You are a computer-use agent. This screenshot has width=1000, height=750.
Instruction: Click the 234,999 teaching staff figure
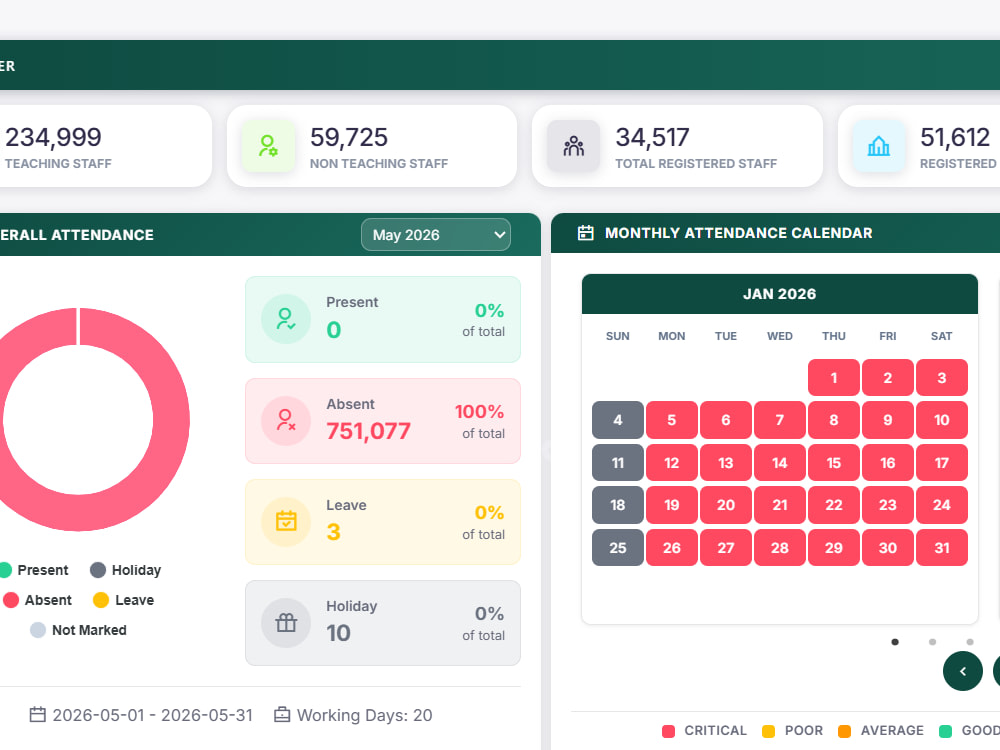click(54, 137)
